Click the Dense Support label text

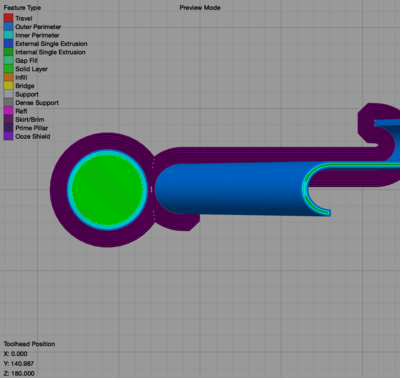coord(37,103)
